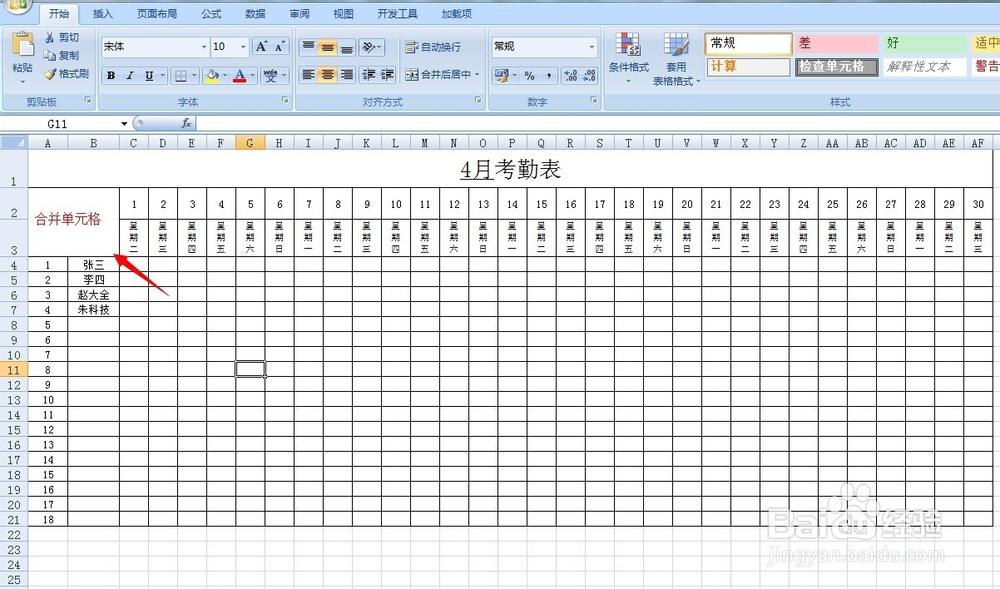Apply red font color with the A icon
1000x589 pixels.
(x=240, y=76)
